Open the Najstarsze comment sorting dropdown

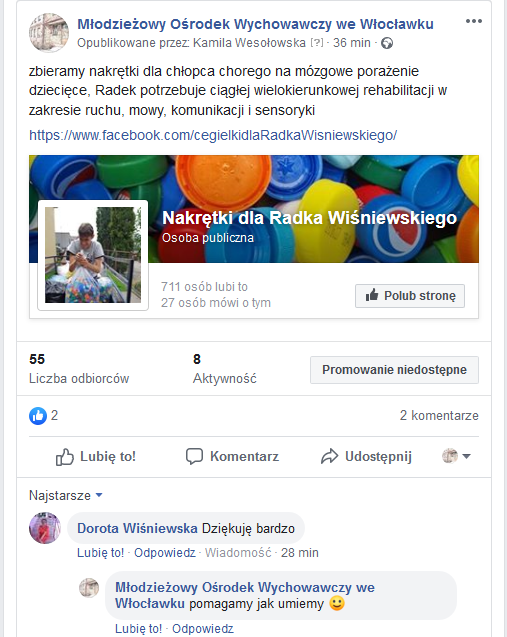tap(65, 496)
